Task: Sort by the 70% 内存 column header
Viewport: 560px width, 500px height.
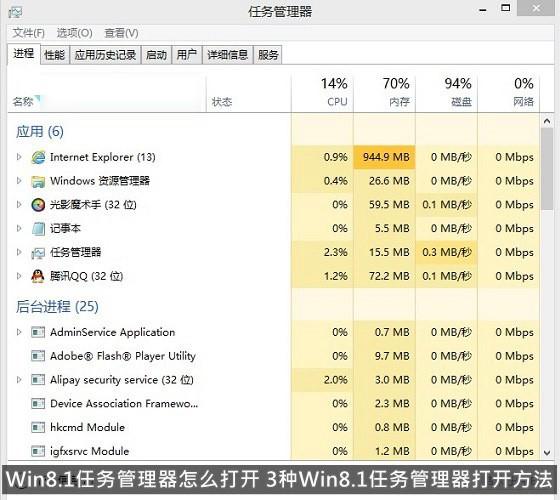Action: pos(385,94)
